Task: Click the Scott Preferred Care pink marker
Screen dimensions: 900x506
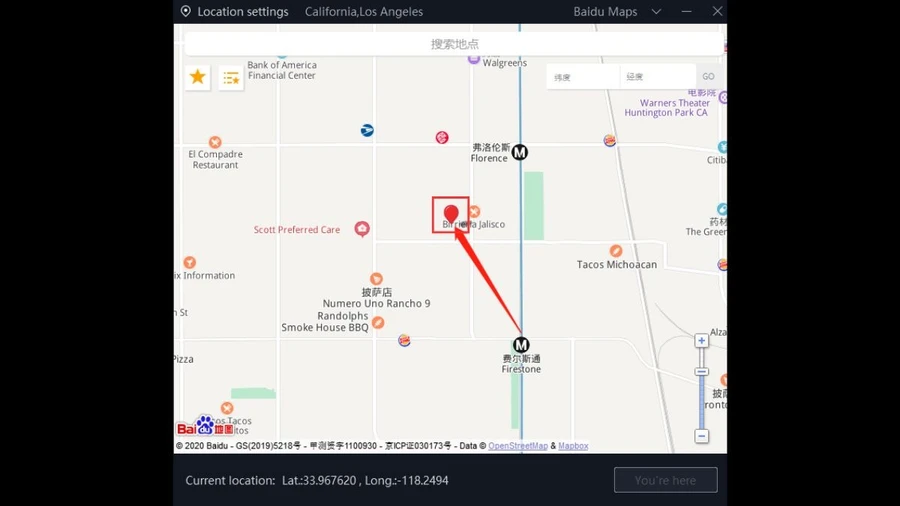Action: 362,229
